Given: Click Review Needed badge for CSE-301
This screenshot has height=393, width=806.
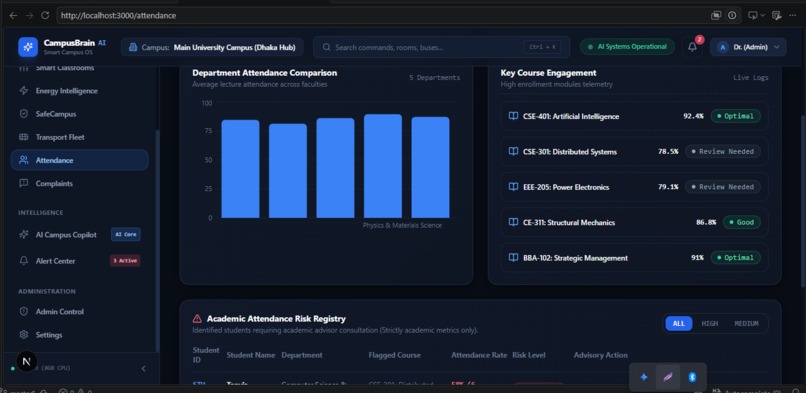Looking at the screenshot, I should 723,152.
